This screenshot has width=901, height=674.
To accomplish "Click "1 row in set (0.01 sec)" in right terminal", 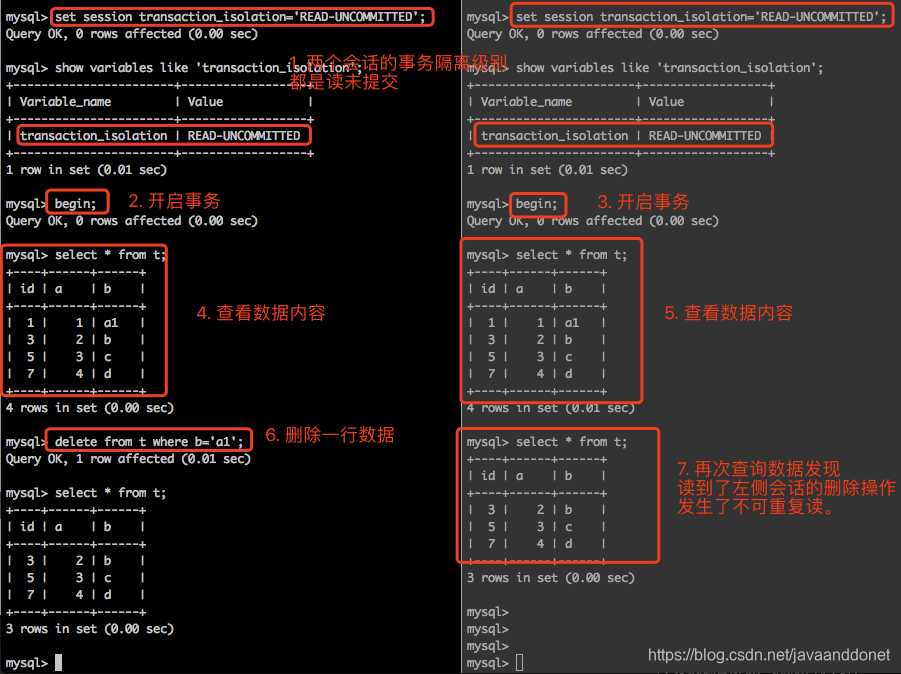I will (547, 170).
